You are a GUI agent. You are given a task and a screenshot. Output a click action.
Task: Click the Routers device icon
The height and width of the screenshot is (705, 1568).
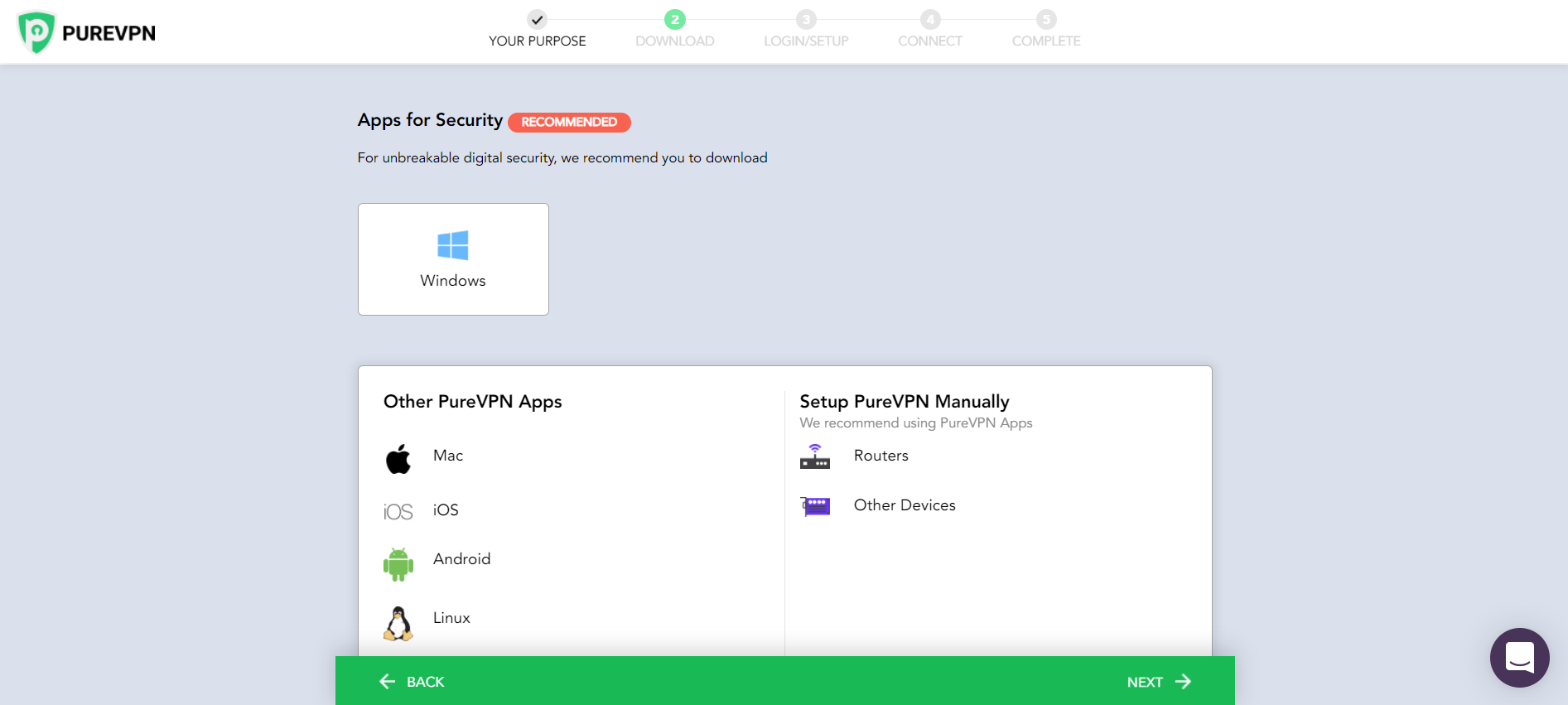coord(815,456)
